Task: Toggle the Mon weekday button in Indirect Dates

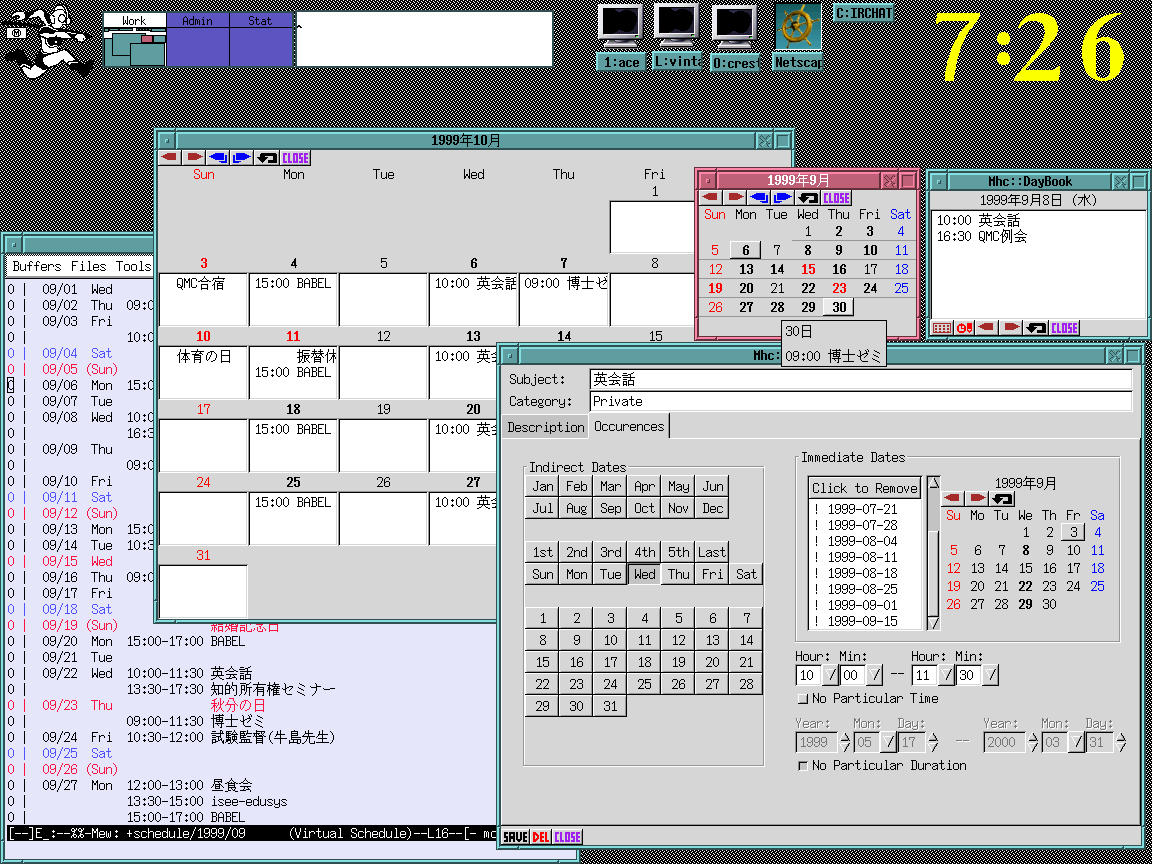Action: (x=577, y=574)
